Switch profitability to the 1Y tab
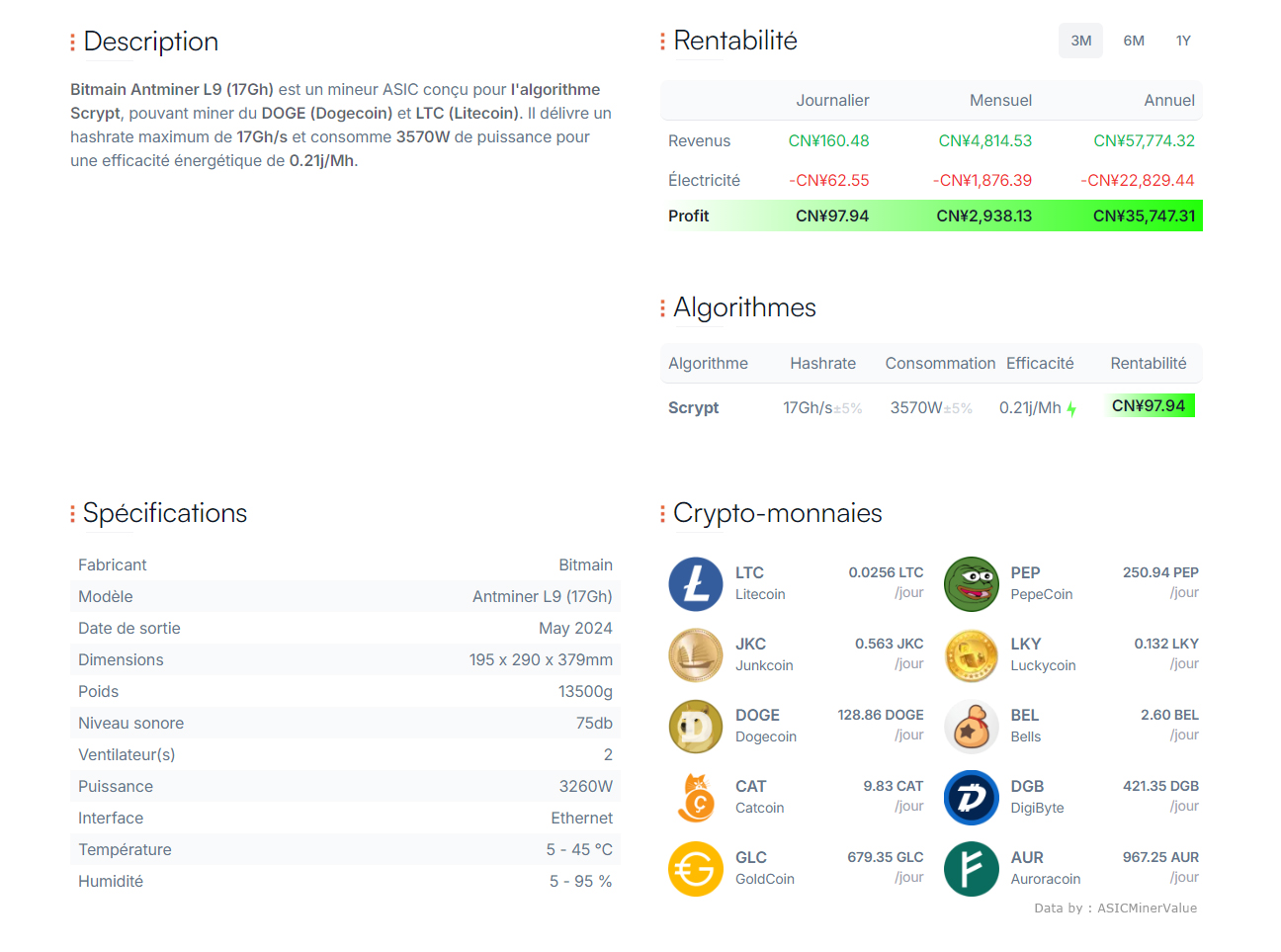The width and height of the screenshot is (1281, 952). click(1183, 41)
